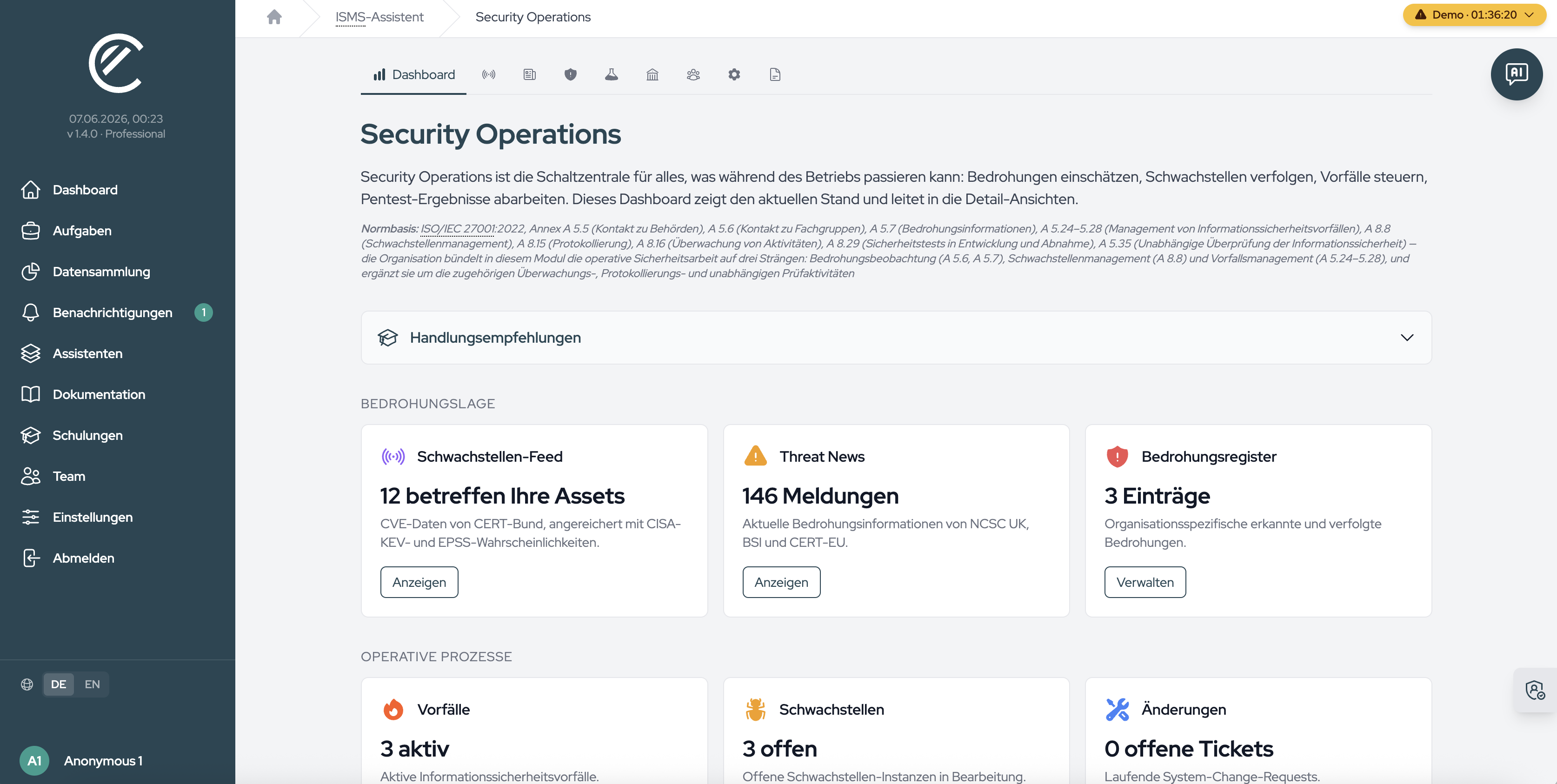Viewport: 1557px width, 784px height.
Task: Click the Handlungsempfehlungen graduation cap icon
Action: pyautogui.click(x=388, y=337)
